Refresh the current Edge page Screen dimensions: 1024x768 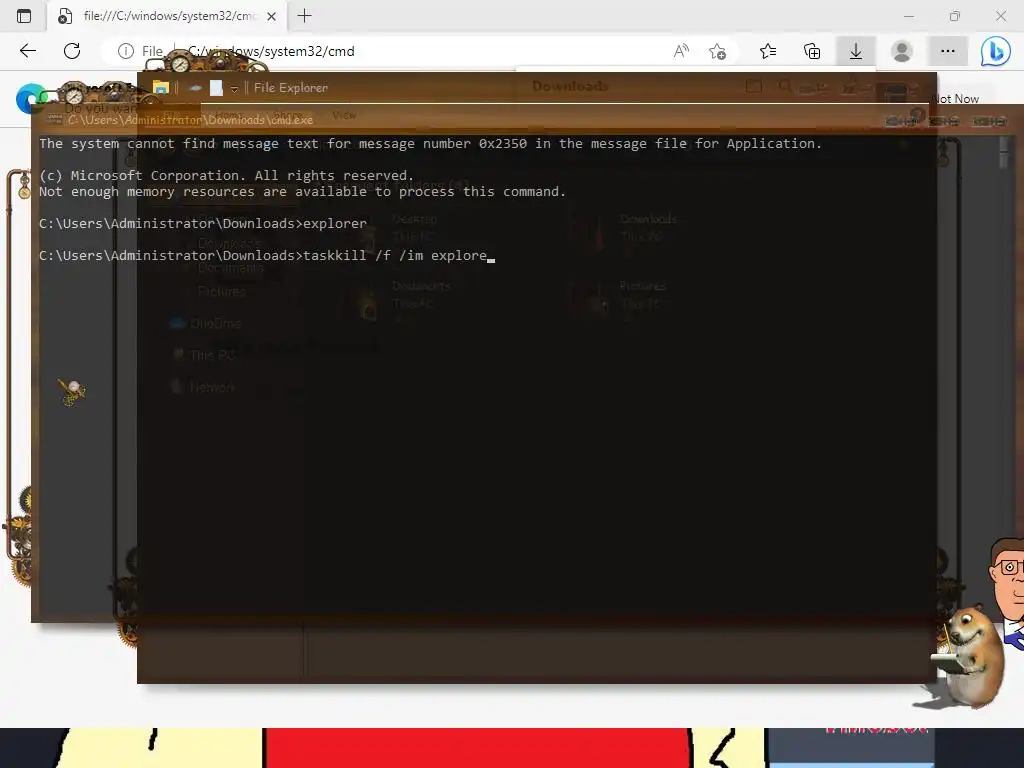[72, 51]
